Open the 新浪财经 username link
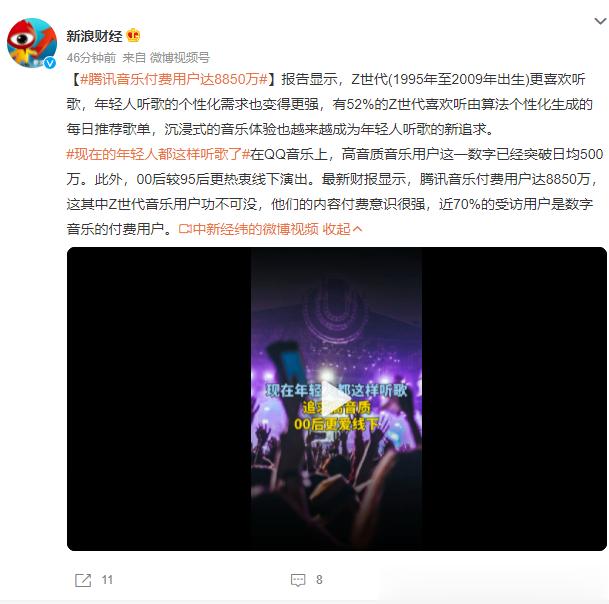This screenshot has height=604, width=609. point(94,36)
